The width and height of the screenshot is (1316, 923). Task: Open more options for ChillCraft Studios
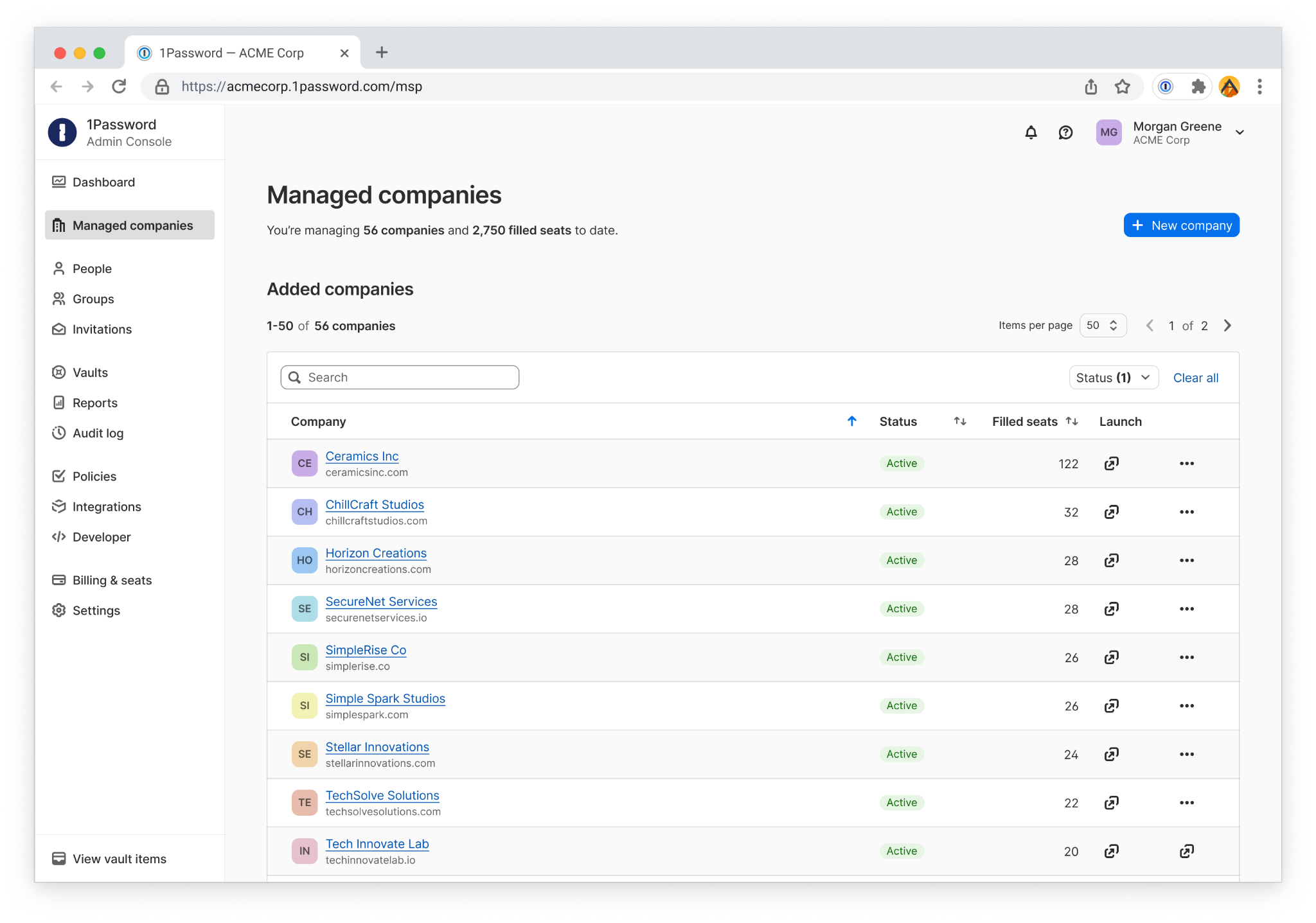click(x=1186, y=512)
